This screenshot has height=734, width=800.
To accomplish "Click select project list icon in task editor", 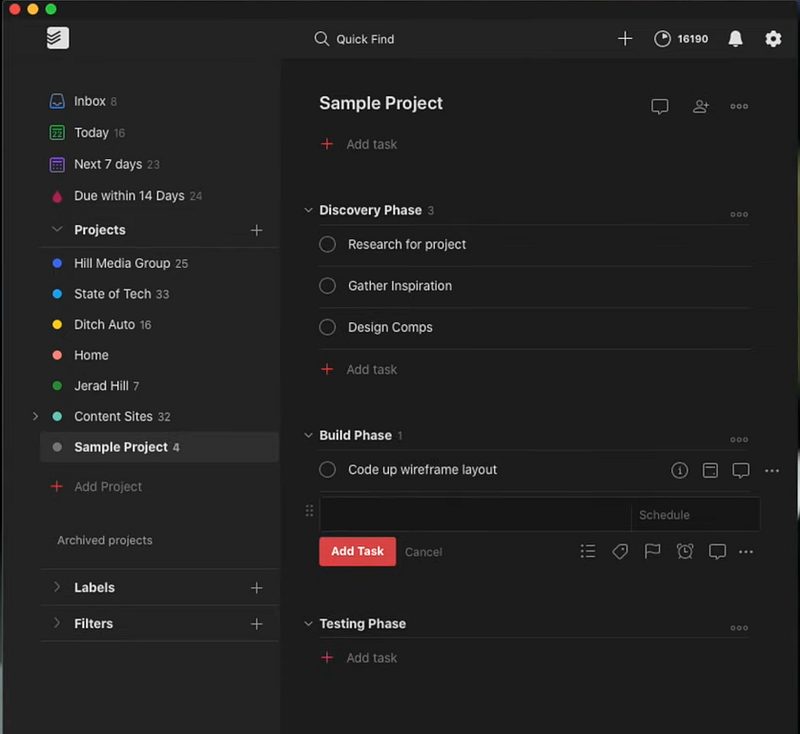I will (588, 551).
